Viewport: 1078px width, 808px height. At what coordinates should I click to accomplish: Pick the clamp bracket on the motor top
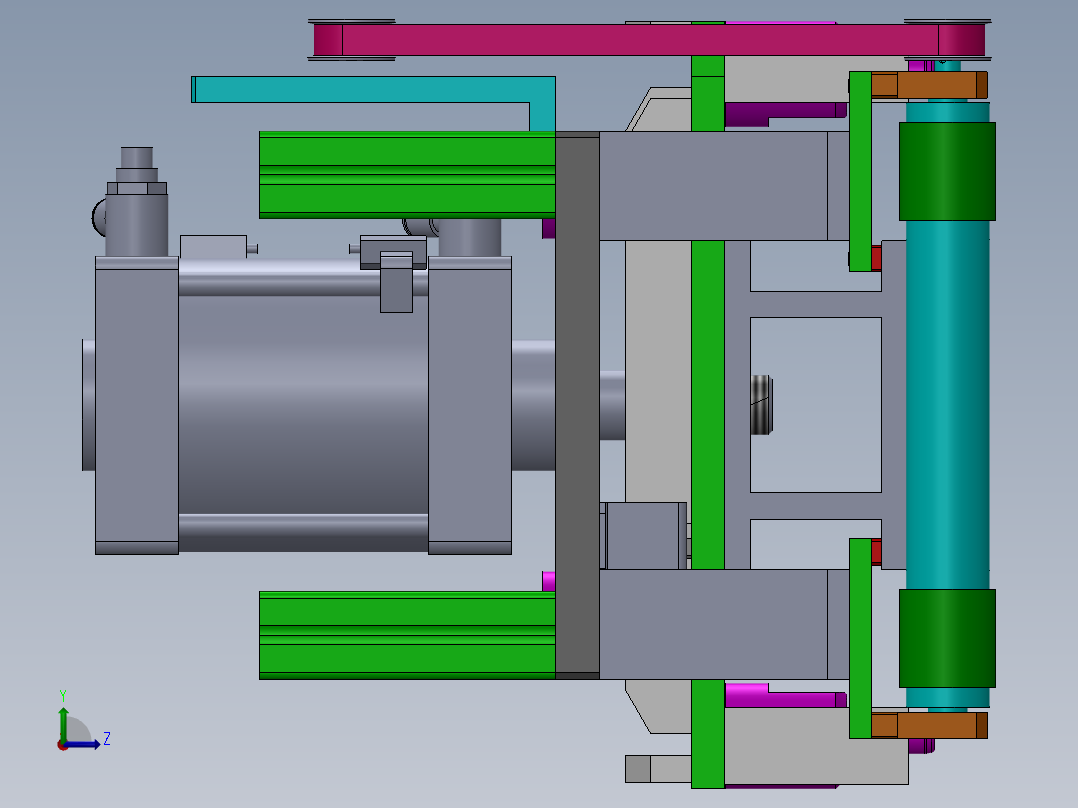click(394, 274)
